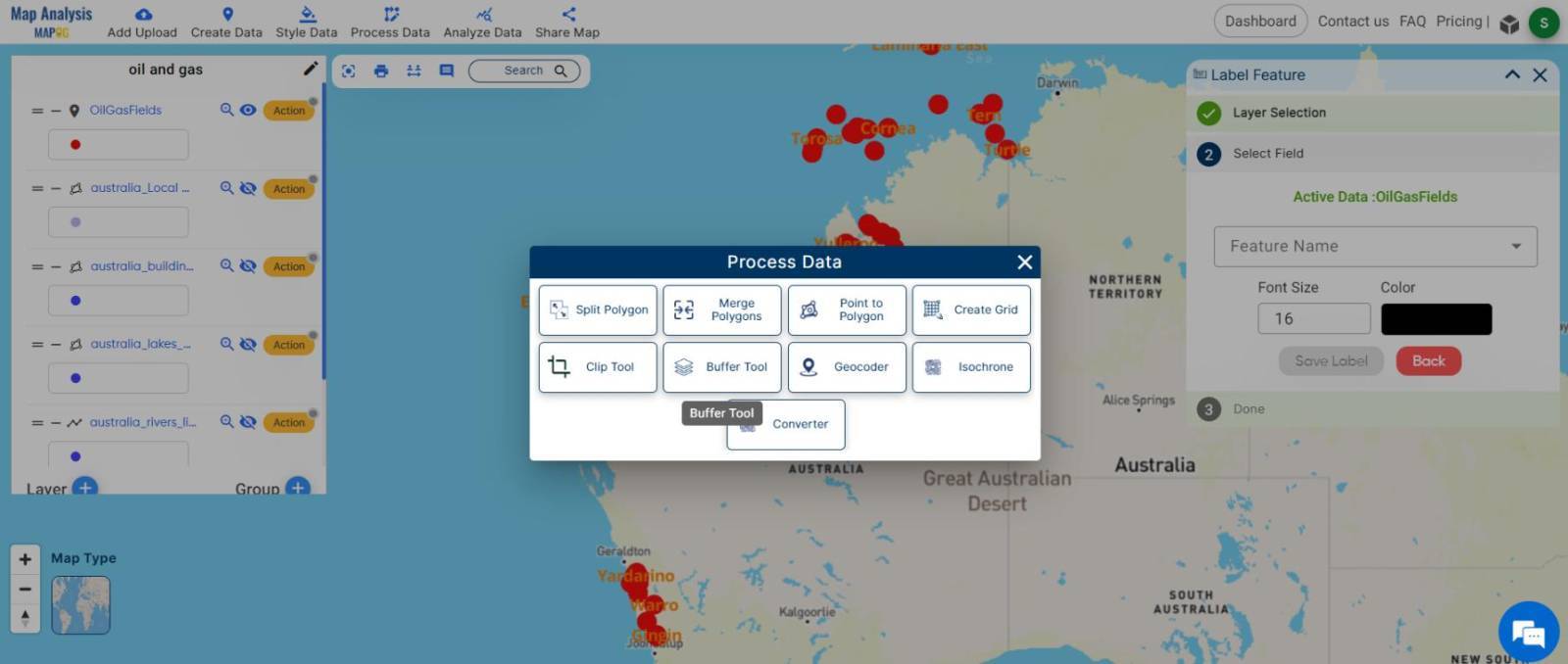Go to the Dashboard
Viewport: 1568px width, 664px height.
(x=1260, y=21)
